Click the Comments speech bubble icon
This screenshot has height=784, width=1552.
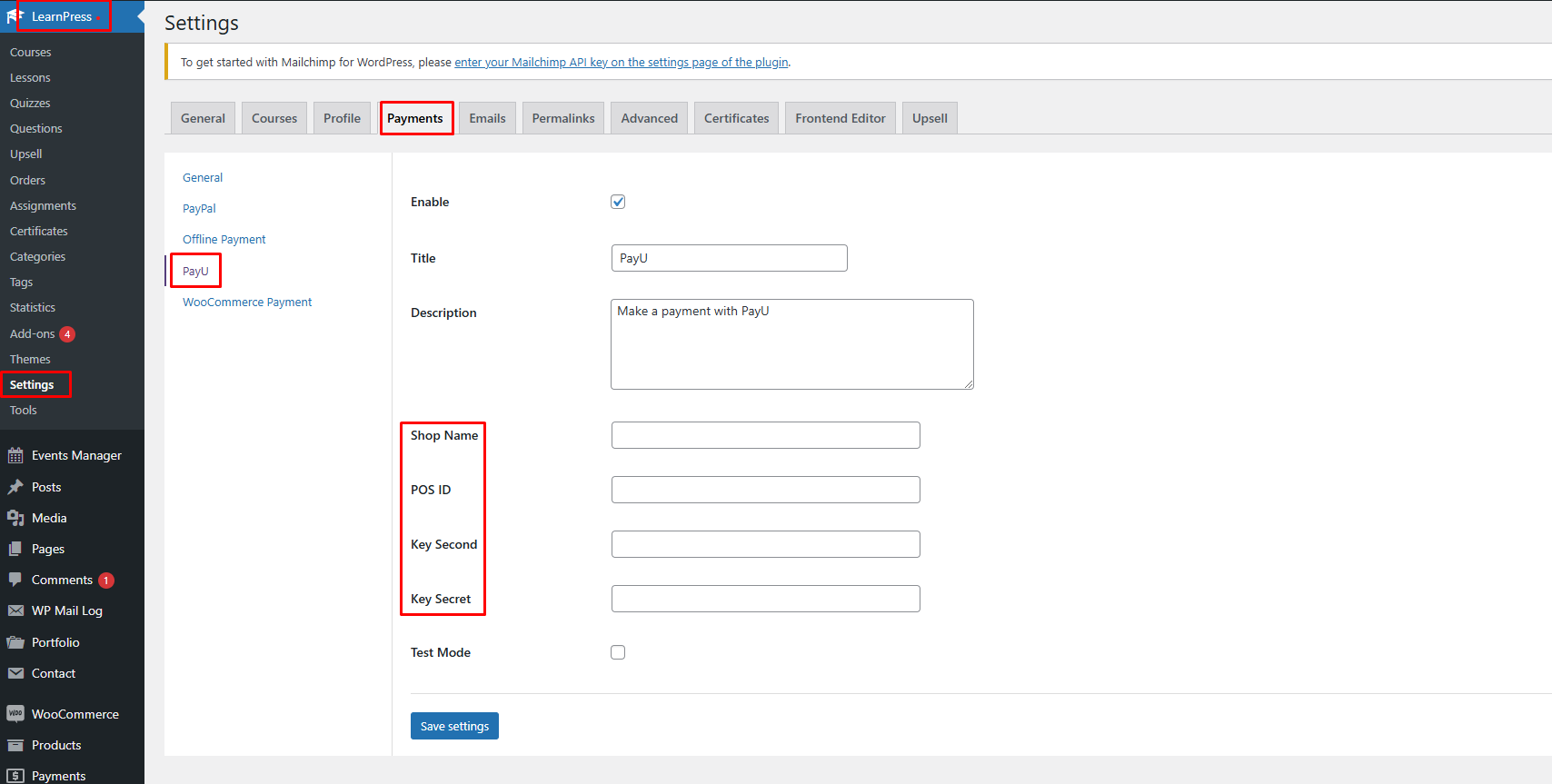tap(15, 580)
